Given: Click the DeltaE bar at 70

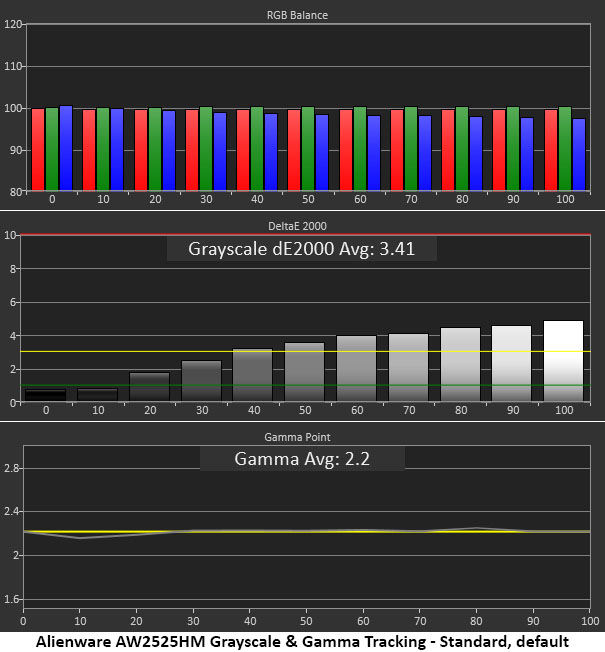Looking at the screenshot, I should pyautogui.click(x=408, y=368).
